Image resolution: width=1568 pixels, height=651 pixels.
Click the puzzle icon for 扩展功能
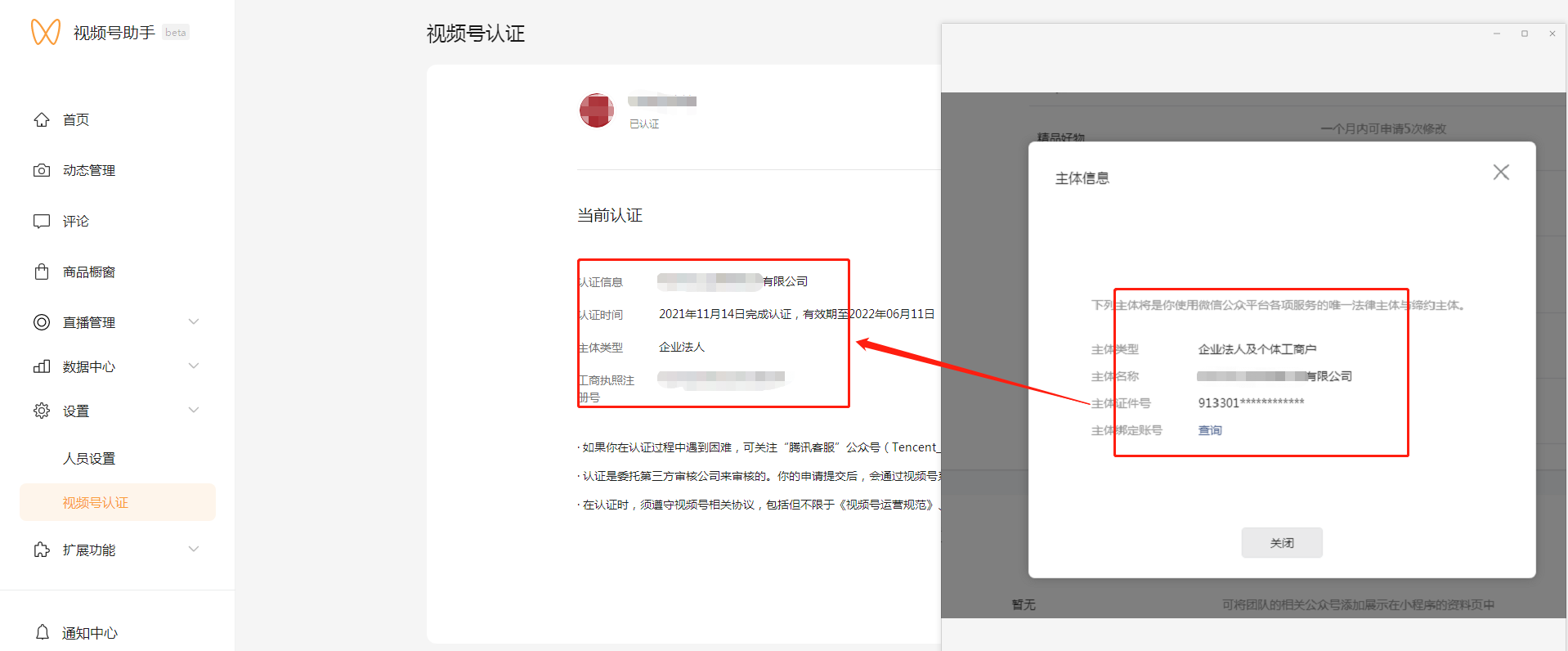click(x=42, y=550)
